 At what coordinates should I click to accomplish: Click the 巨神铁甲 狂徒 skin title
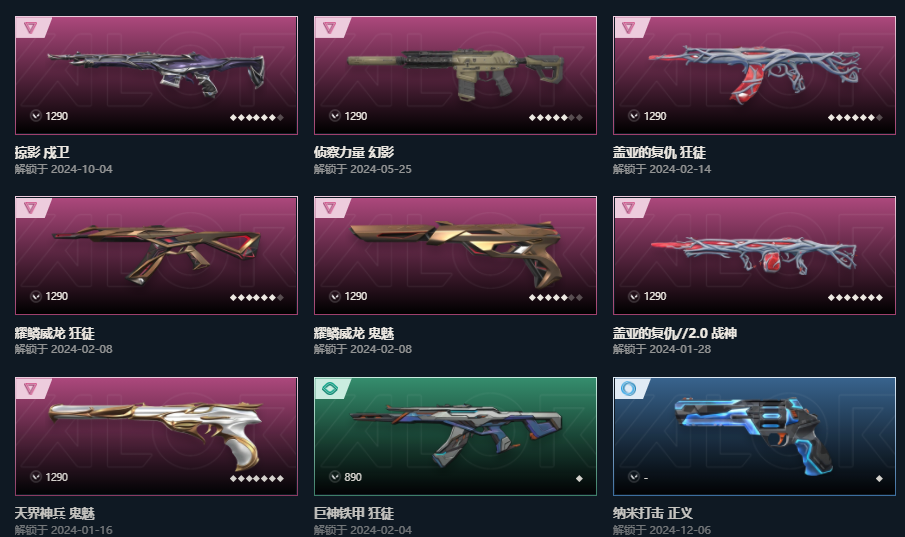pyautogui.click(x=354, y=513)
